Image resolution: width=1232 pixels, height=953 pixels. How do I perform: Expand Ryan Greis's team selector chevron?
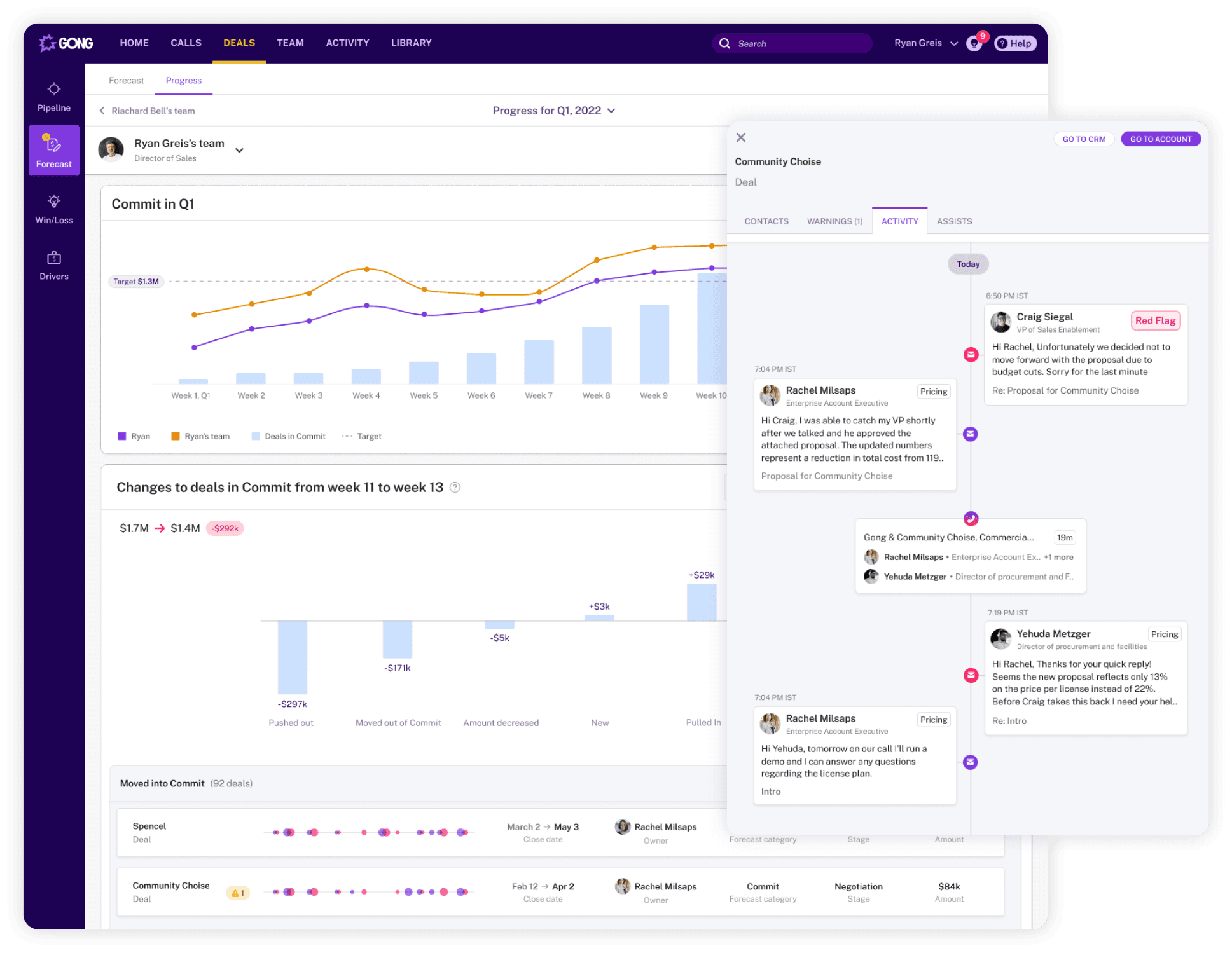point(239,151)
